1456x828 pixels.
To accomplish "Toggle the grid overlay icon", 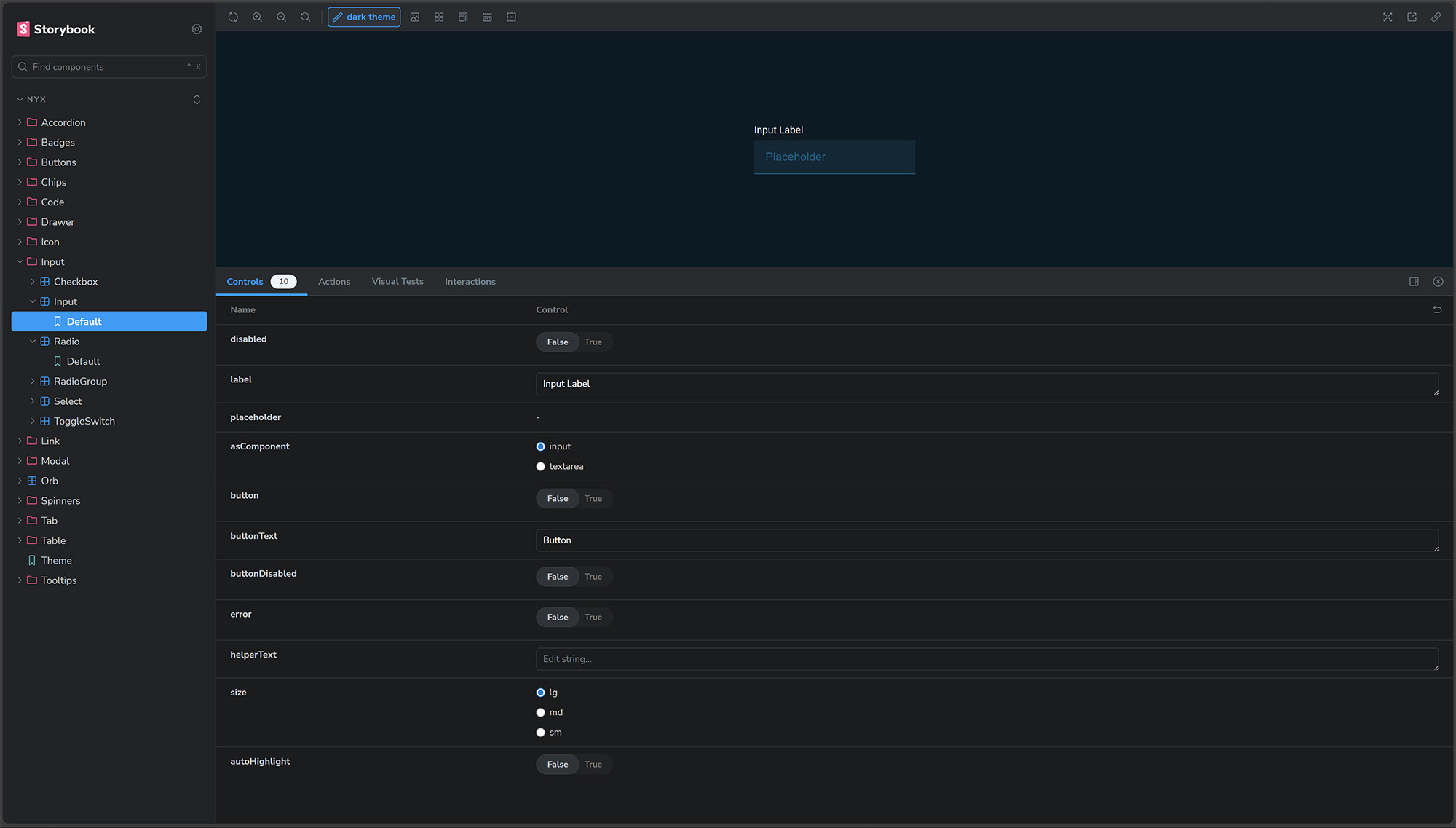I will click(x=439, y=17).
